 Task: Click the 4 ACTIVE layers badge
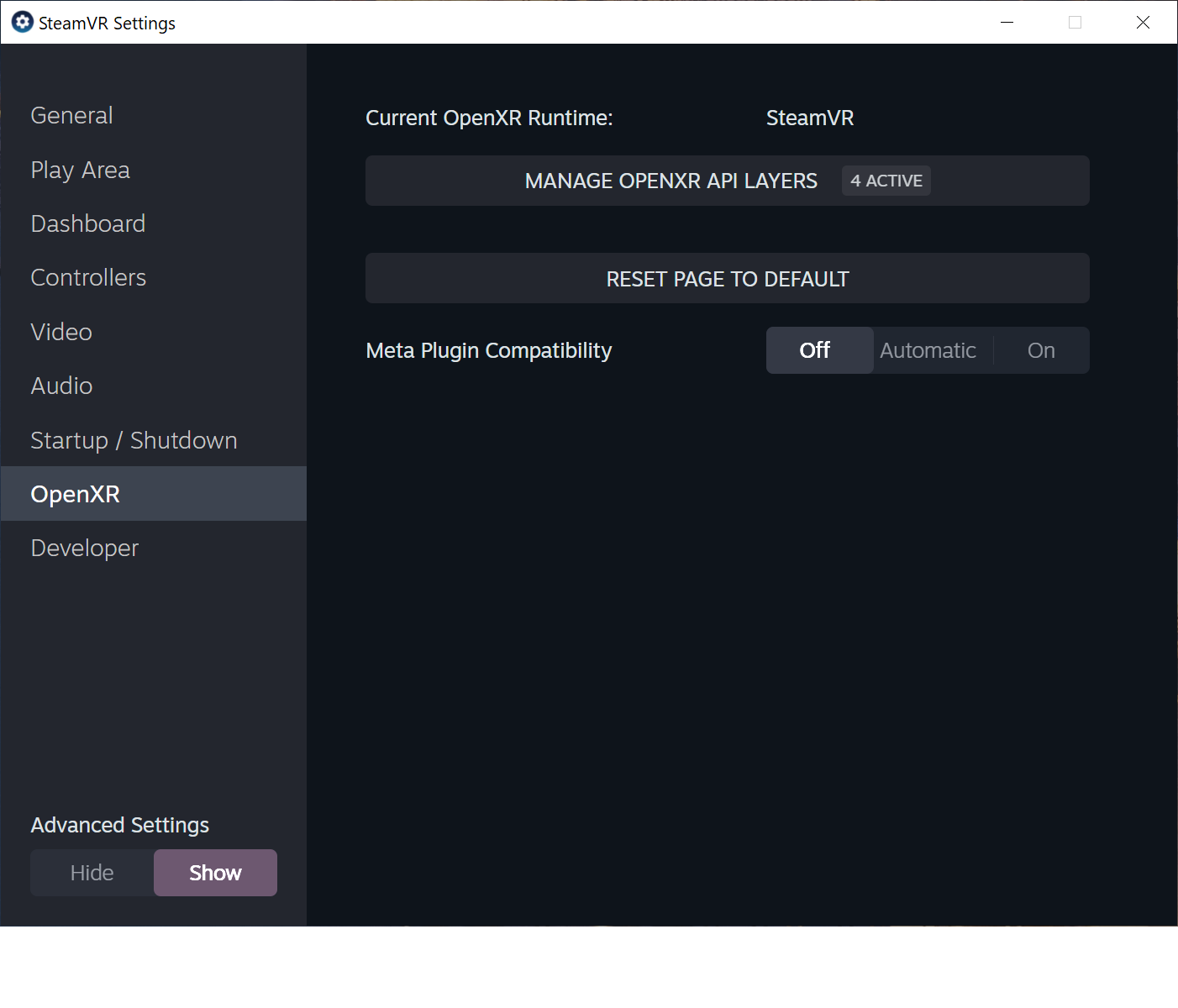tap(886, 181)
